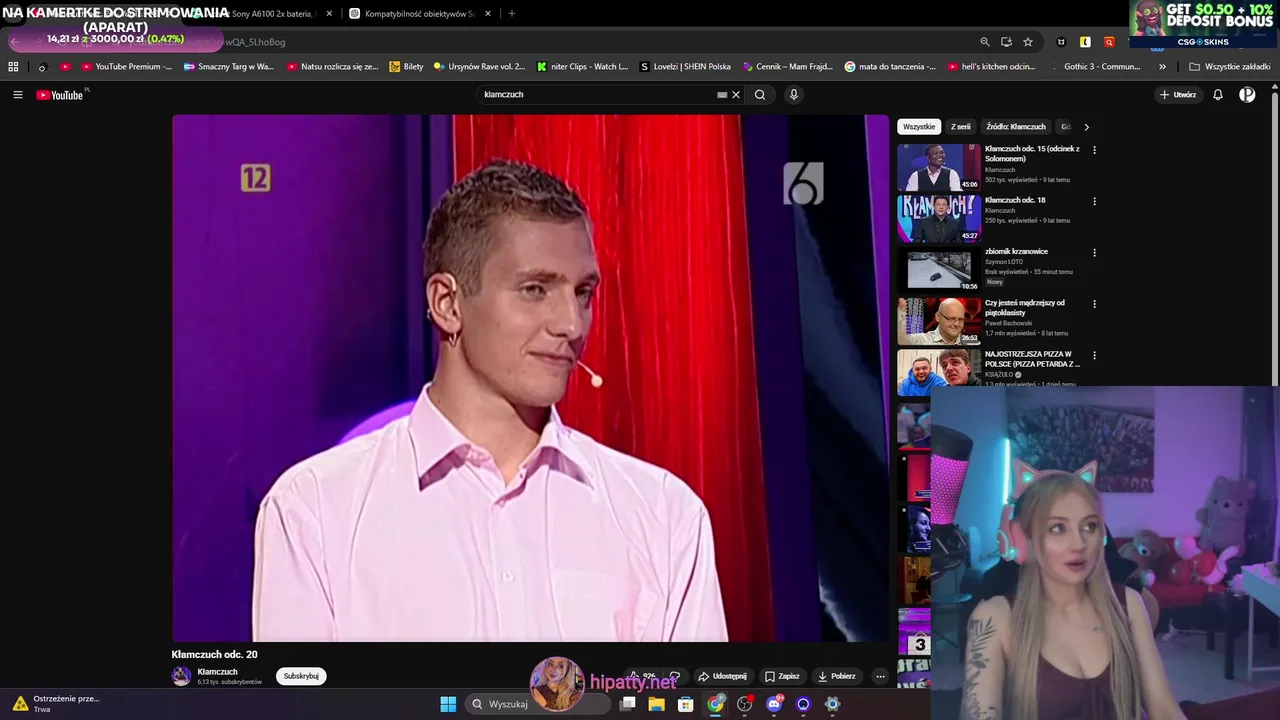Image resolution: width=1280 pixels, height=720 pixels.
Task: Open the more actions ellipsis under the video
Action: pos(880,676)
